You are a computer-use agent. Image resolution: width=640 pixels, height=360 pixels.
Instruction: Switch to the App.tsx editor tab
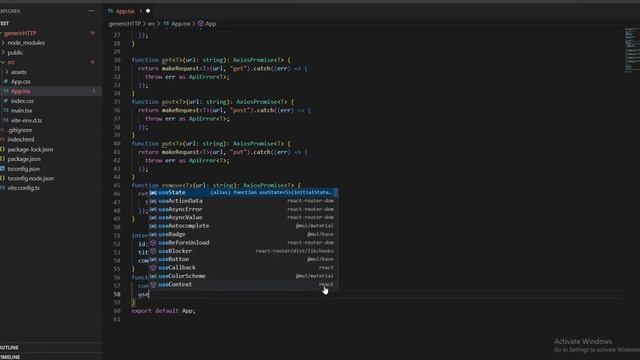tap(125, 11)
